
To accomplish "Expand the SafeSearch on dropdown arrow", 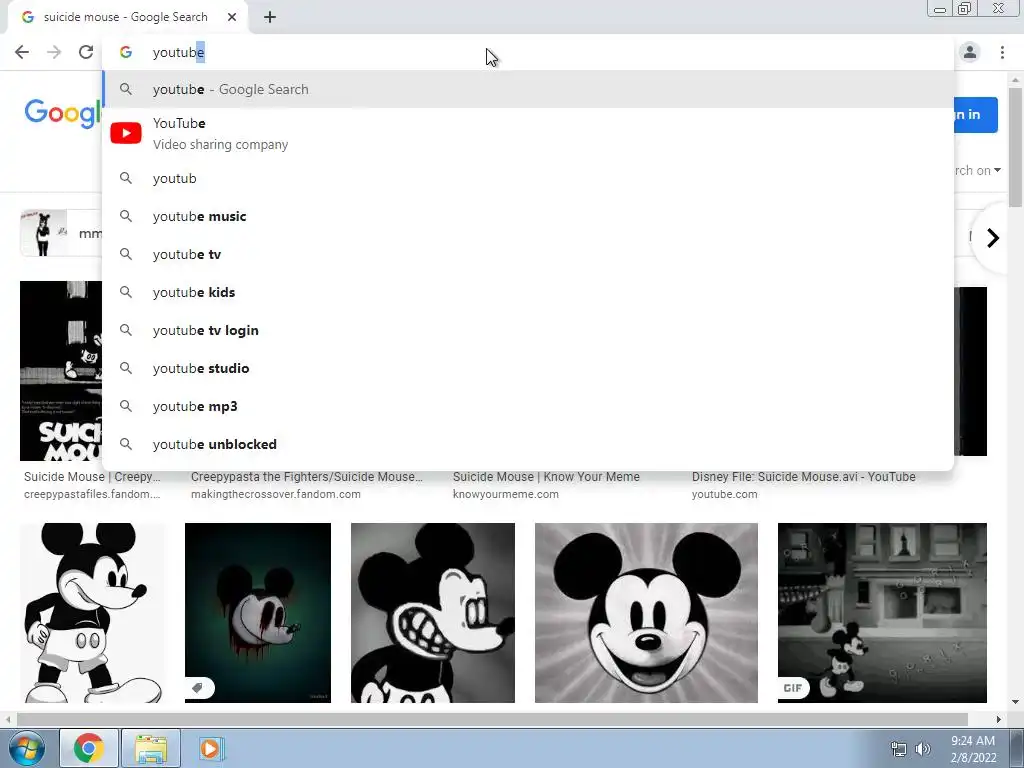I will click(x=997, y=170).
